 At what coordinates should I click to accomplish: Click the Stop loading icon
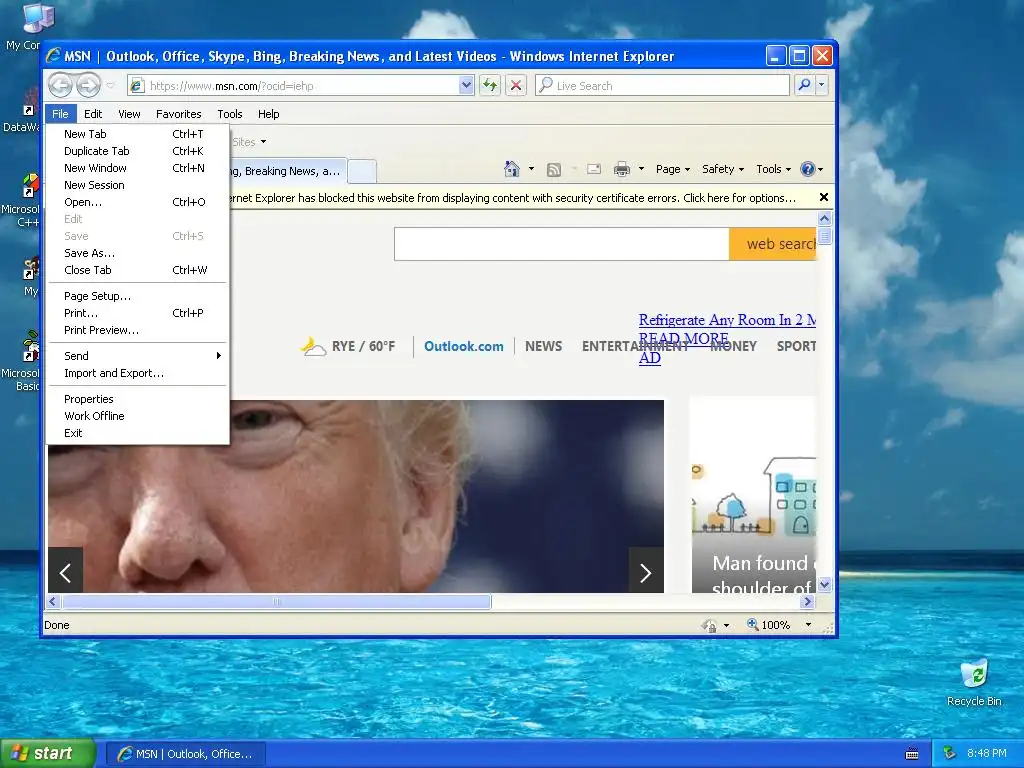pyautogui.click(x=516, y=86)
